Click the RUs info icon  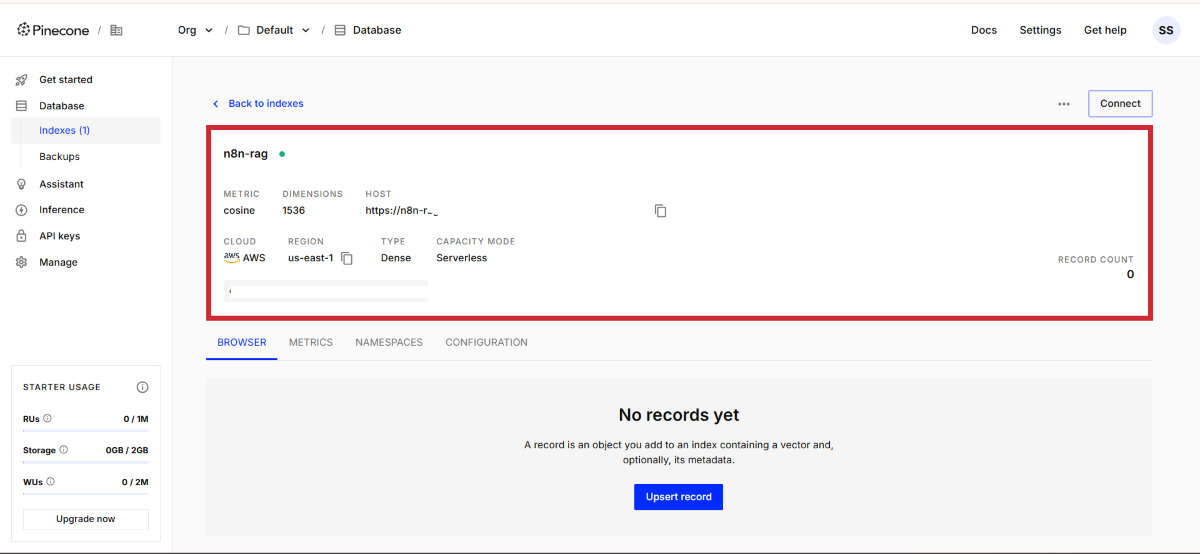click(x=48, y=419)
